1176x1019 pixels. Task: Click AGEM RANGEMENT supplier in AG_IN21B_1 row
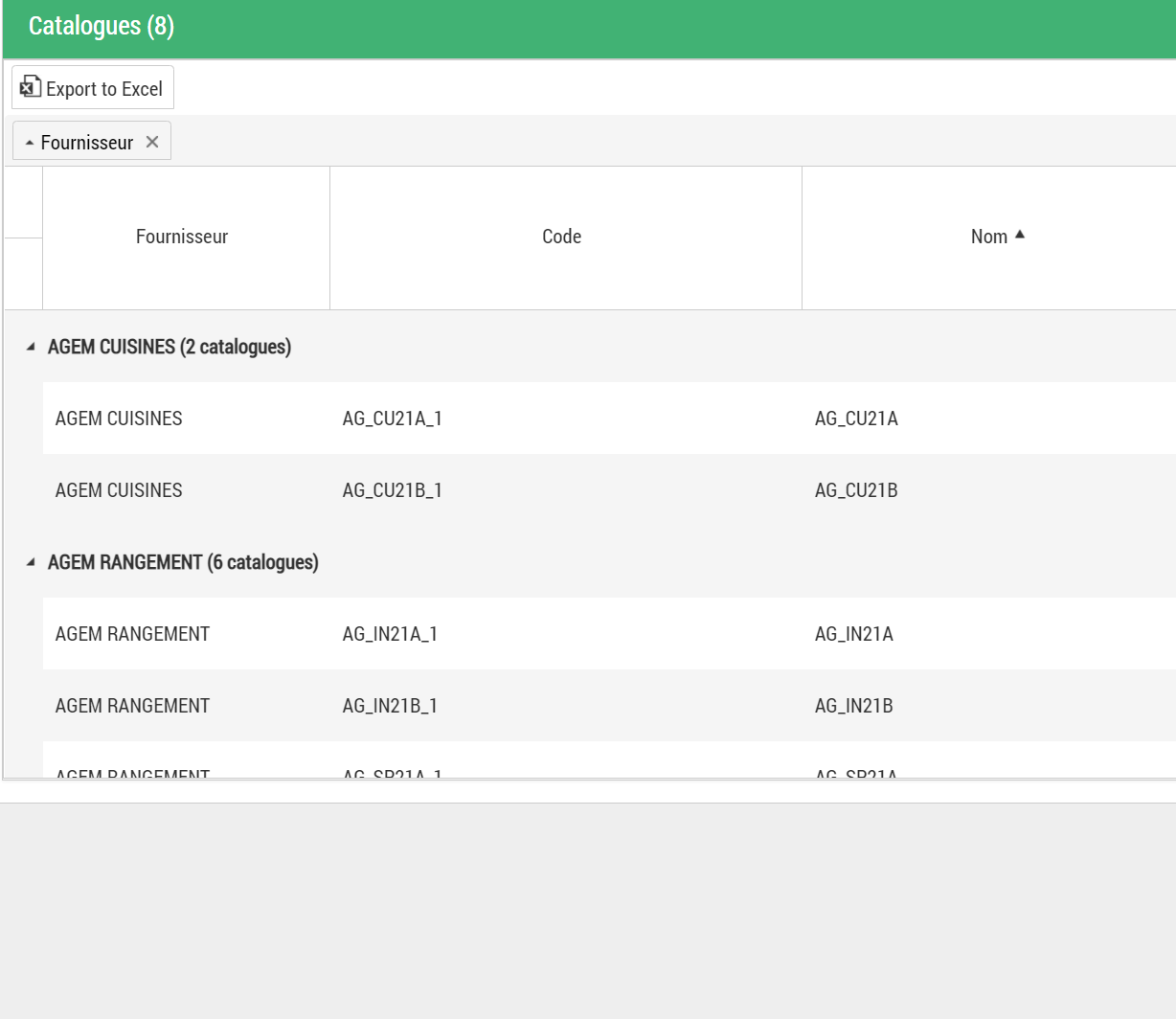(132, 706)
